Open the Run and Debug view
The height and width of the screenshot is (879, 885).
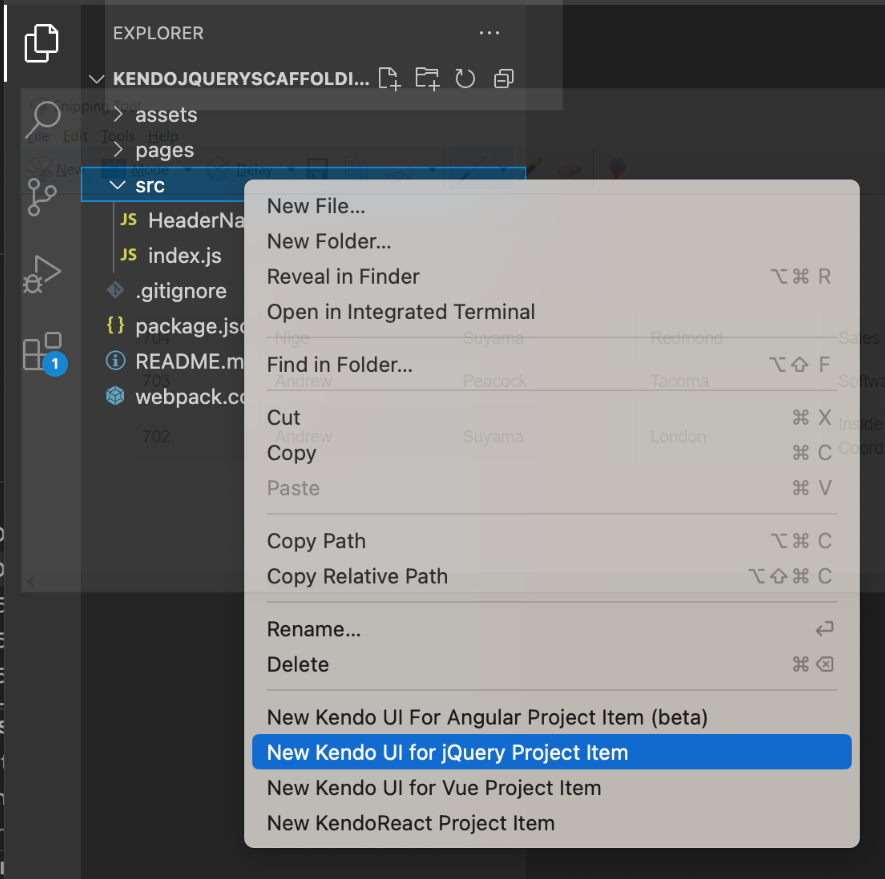pyautogui.click(x=41, y=272)
